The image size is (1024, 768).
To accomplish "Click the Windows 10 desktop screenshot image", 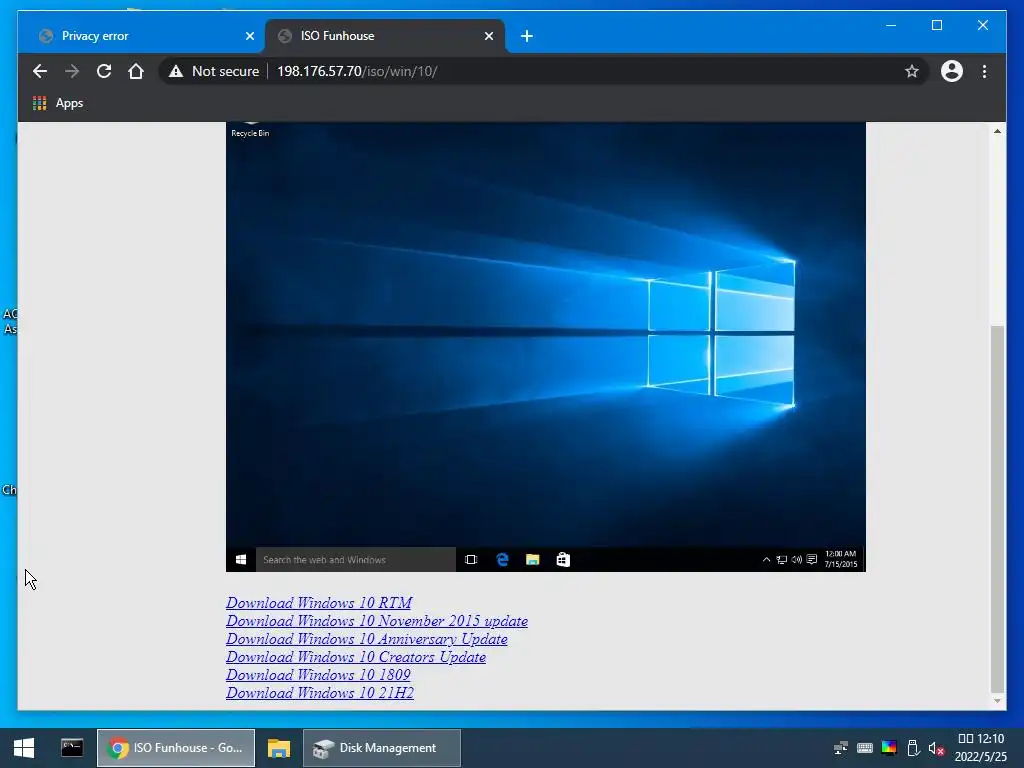I will (x=546, y=347).
